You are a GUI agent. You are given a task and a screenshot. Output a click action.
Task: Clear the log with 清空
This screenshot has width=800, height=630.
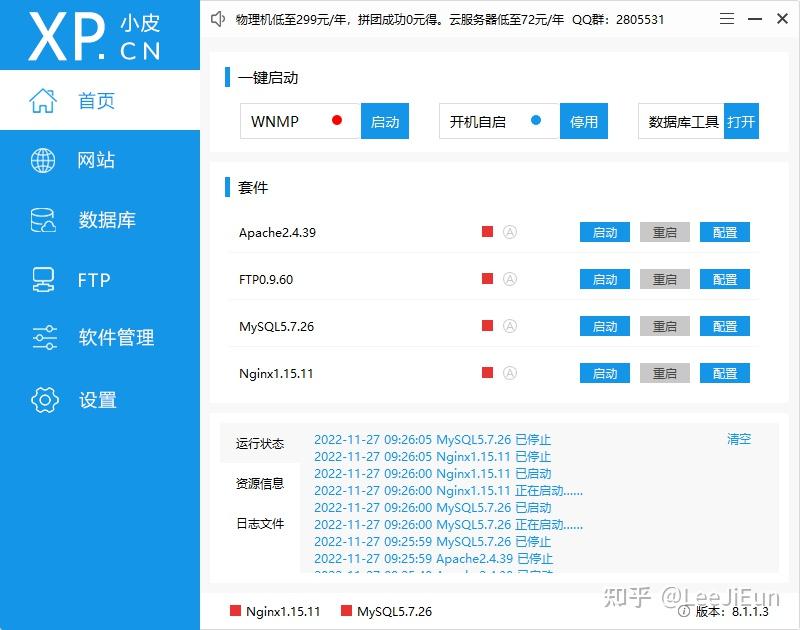[739, 439]
